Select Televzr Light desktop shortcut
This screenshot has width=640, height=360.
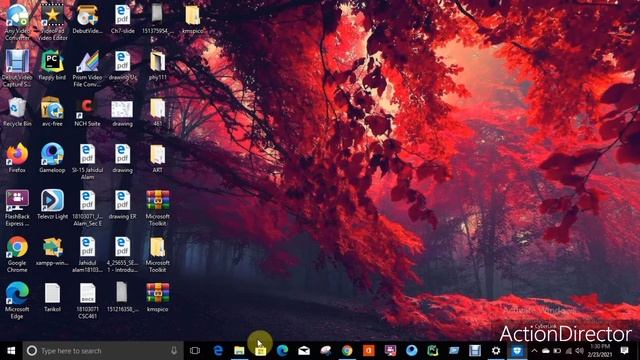(x=52, y=205)
